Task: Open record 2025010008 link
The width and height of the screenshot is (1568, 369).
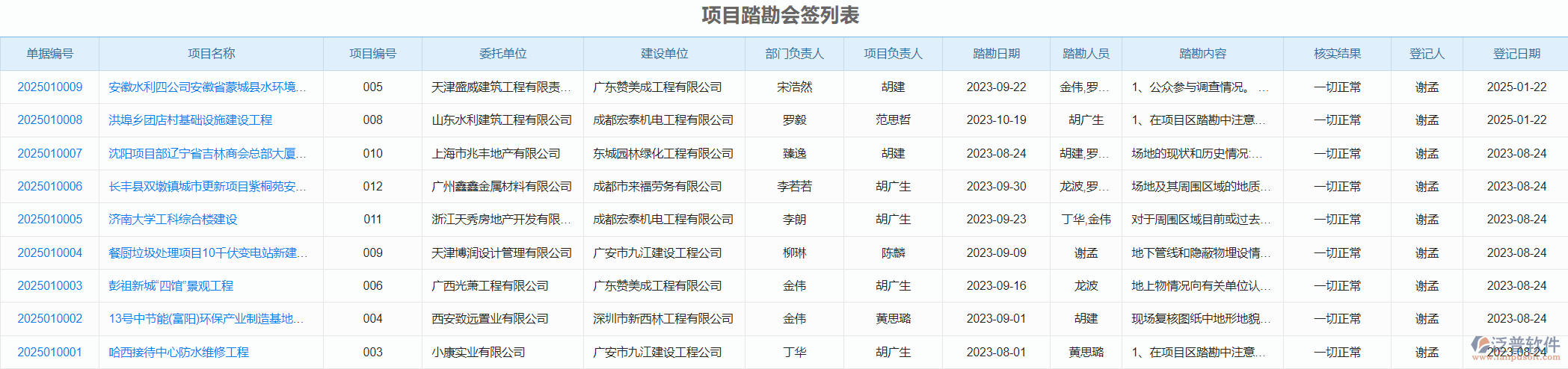Action: click(50, 120)
